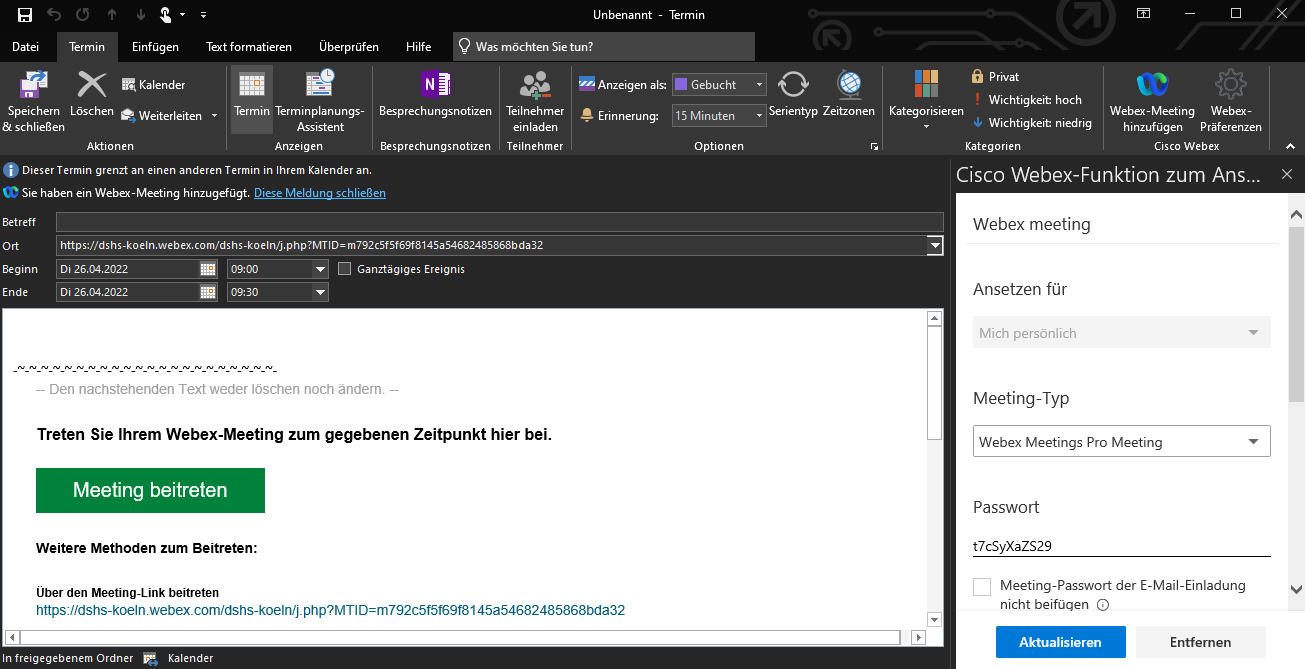Open the Terminplanungs-Assistent
Image resolution: width=1305 pixels, height=669 pixels.
(x=320, y=102)
